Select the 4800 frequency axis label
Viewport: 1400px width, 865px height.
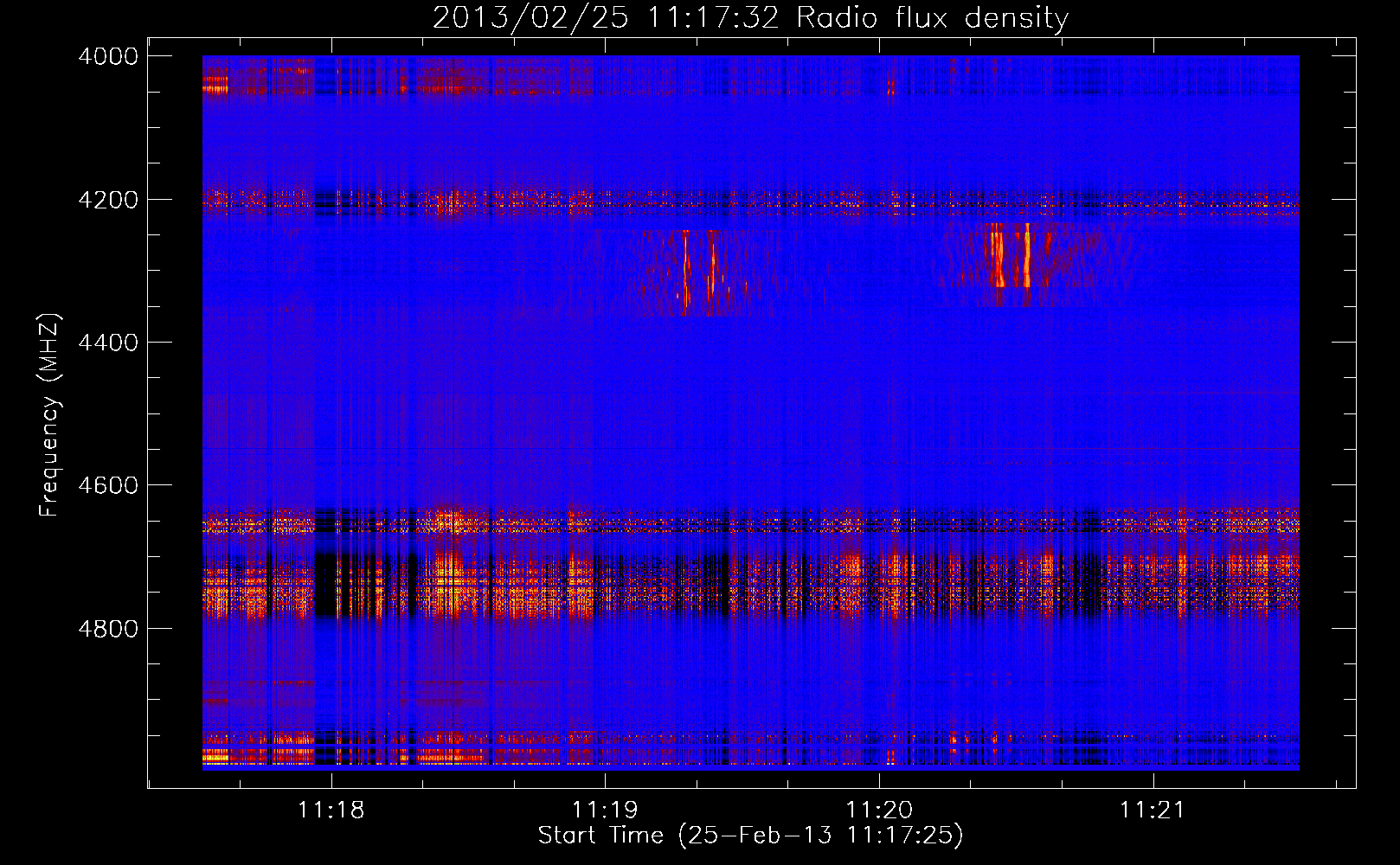click(108, 629)
